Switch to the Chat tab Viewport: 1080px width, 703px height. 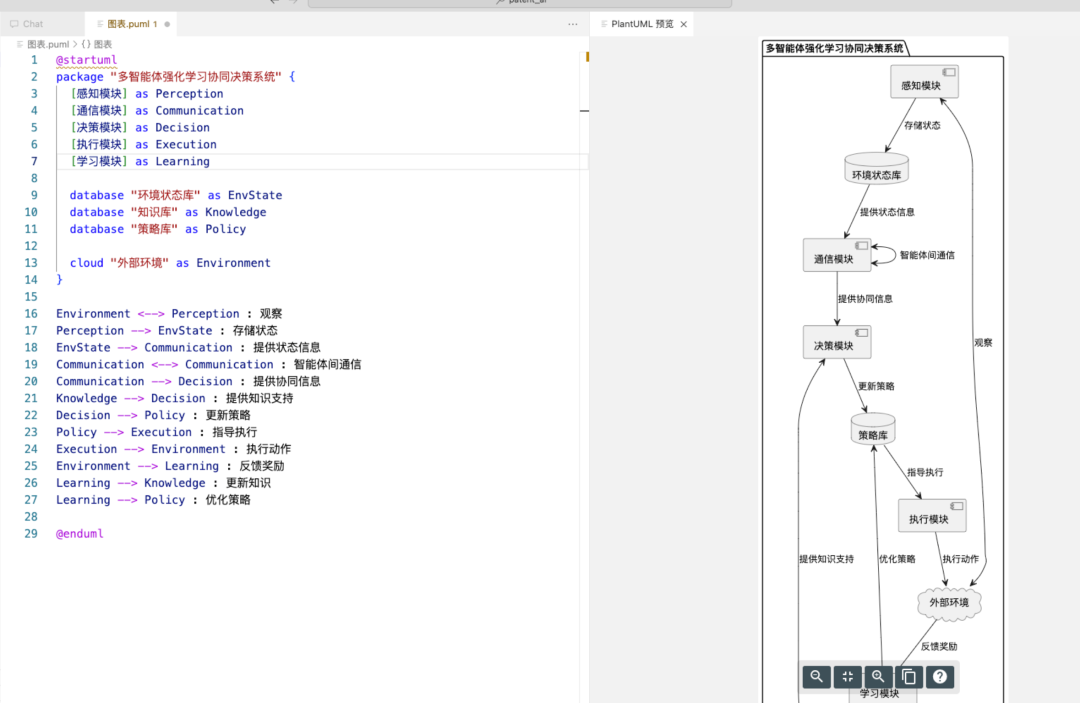click(x=32, y=24)
